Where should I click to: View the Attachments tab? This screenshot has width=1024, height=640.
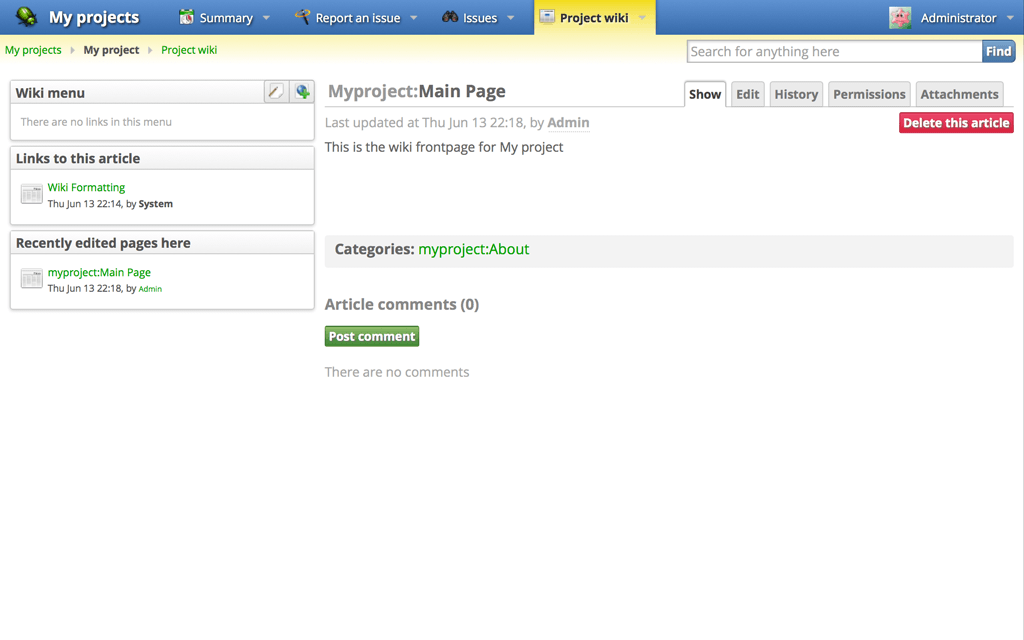click(959, 94)
